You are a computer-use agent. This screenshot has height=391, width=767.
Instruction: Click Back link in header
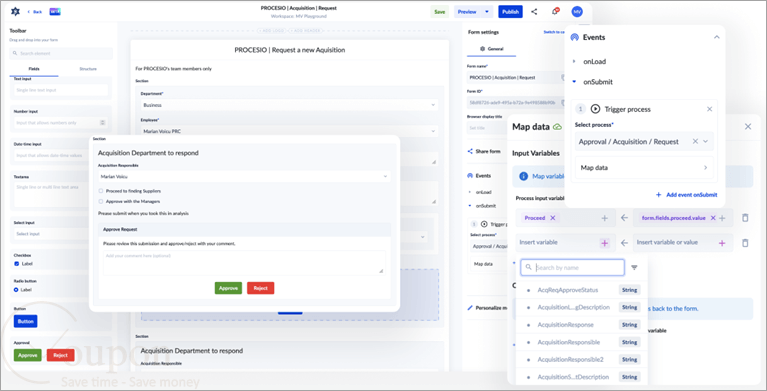pos(35,12)
